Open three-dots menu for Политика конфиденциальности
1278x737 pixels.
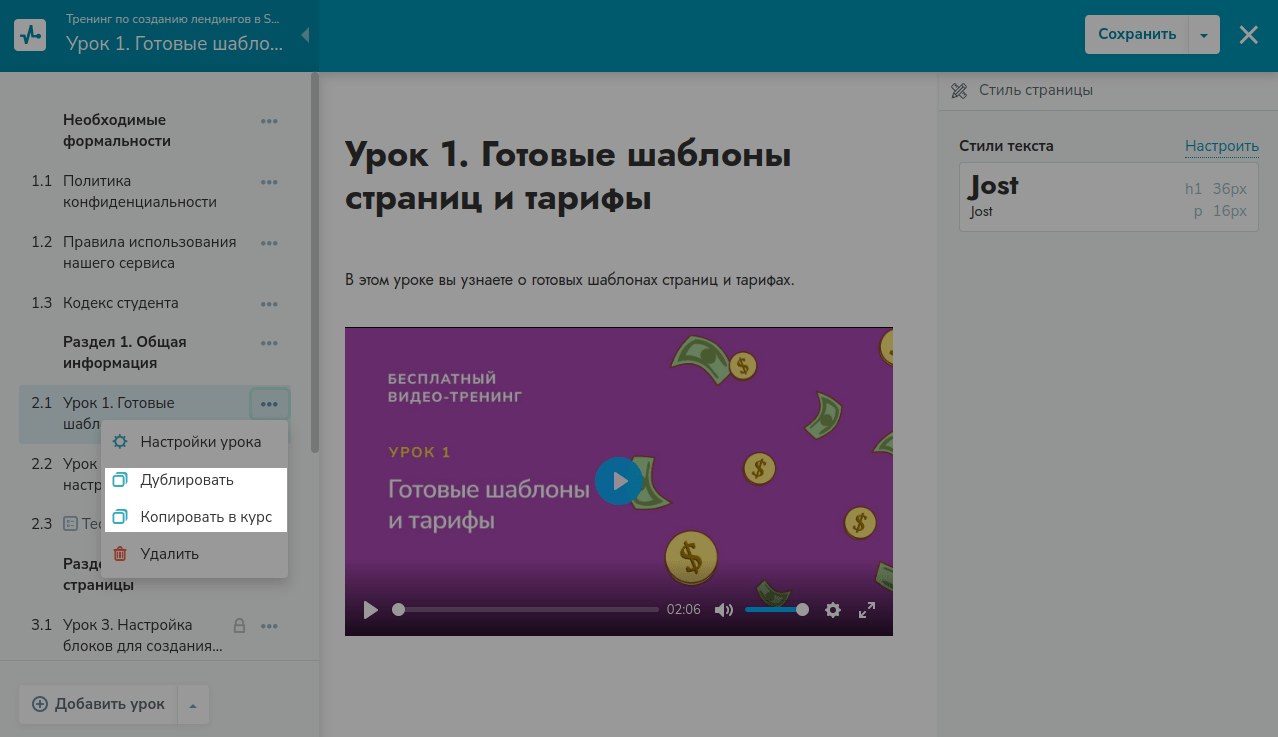pos(269,182)
